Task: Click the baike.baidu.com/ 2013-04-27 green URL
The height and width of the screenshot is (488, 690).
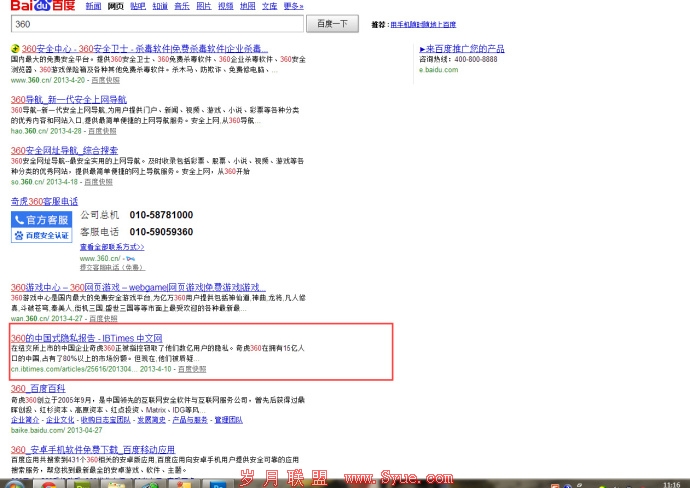Action: click(57, 430)
